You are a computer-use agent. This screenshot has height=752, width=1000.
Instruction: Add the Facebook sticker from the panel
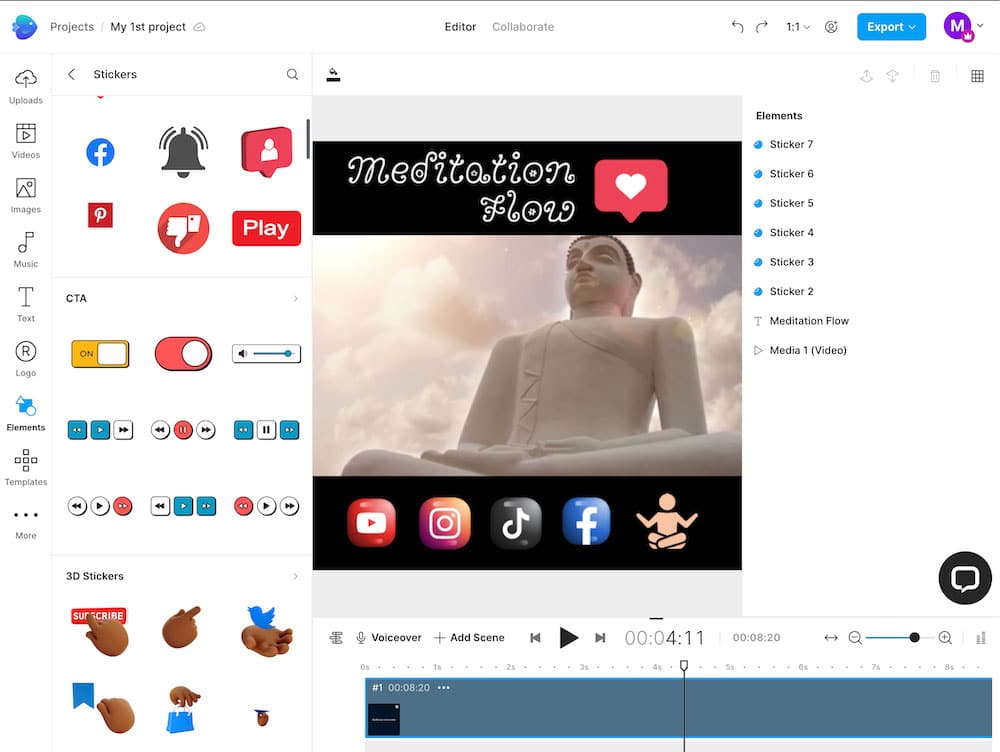tap(100, 152)
